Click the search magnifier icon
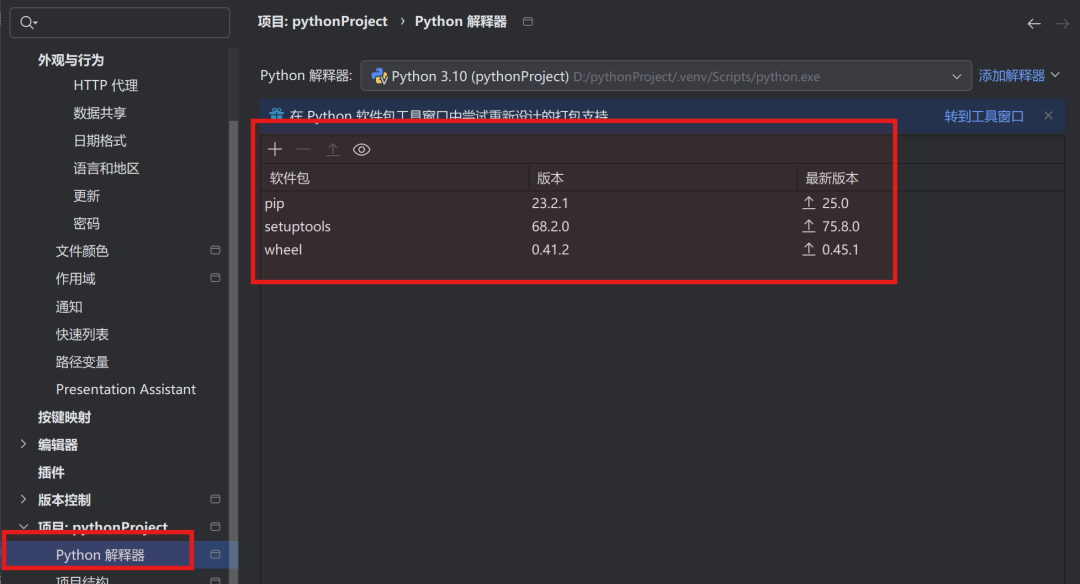Image resolution: width=1080 pixels, height=584 pixels. point(28,23)
